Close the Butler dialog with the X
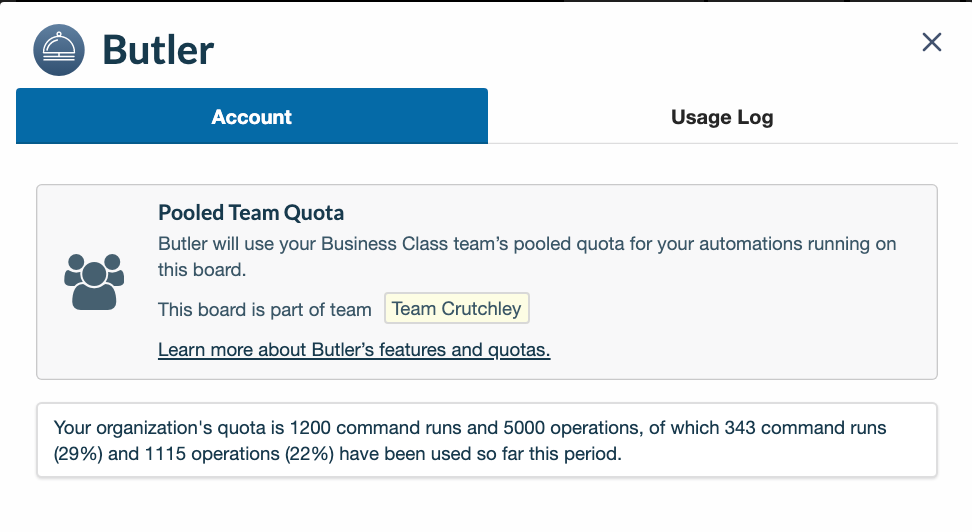This screenshot has height=532, width=972. 932,42
